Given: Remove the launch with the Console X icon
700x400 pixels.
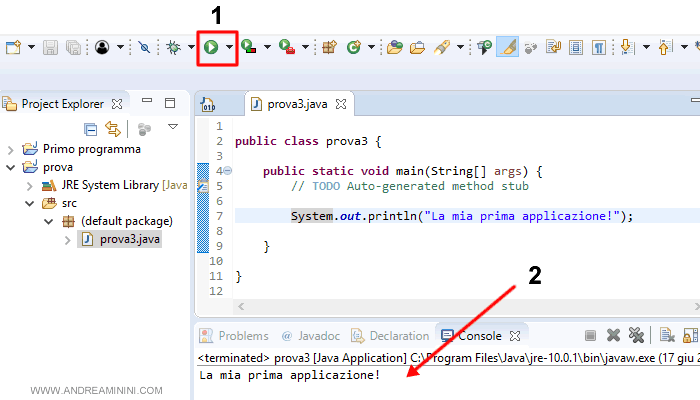Looking at the screenshot, I should [x=612, y=336].
